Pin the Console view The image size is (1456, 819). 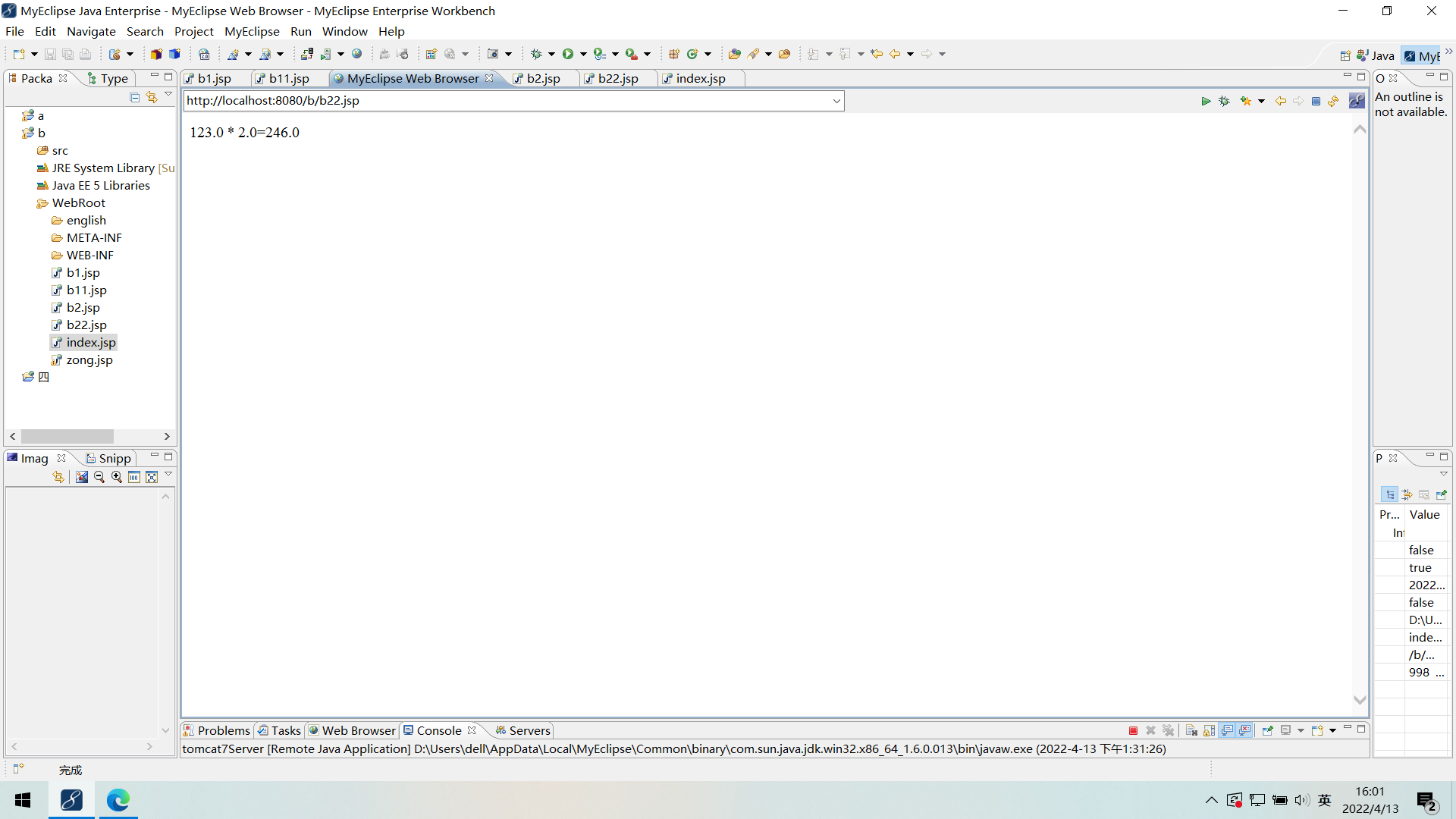click(x=1267, y=730)
